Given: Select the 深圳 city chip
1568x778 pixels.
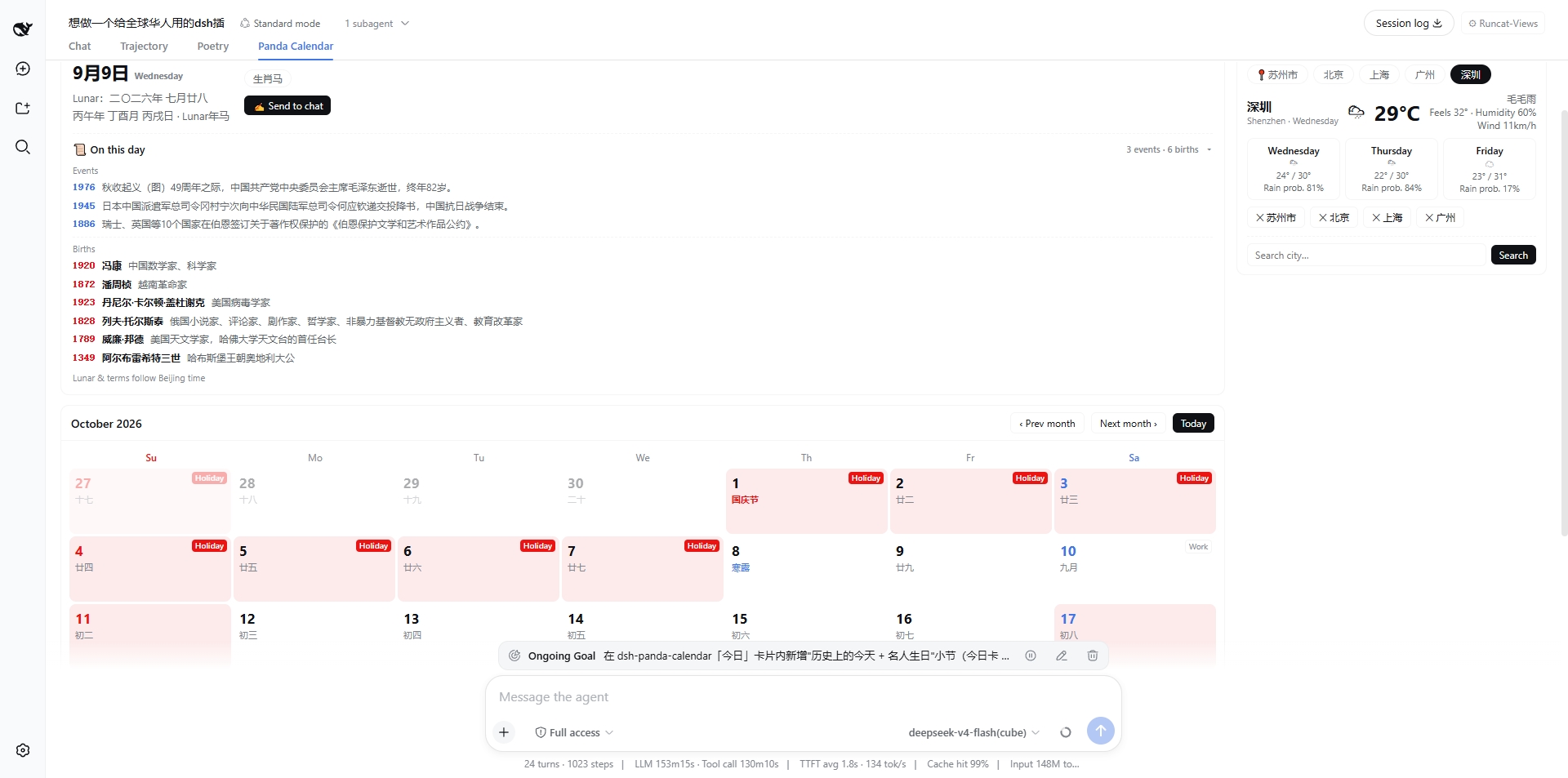Looking at the screenshot, I should click(1471, 74).
